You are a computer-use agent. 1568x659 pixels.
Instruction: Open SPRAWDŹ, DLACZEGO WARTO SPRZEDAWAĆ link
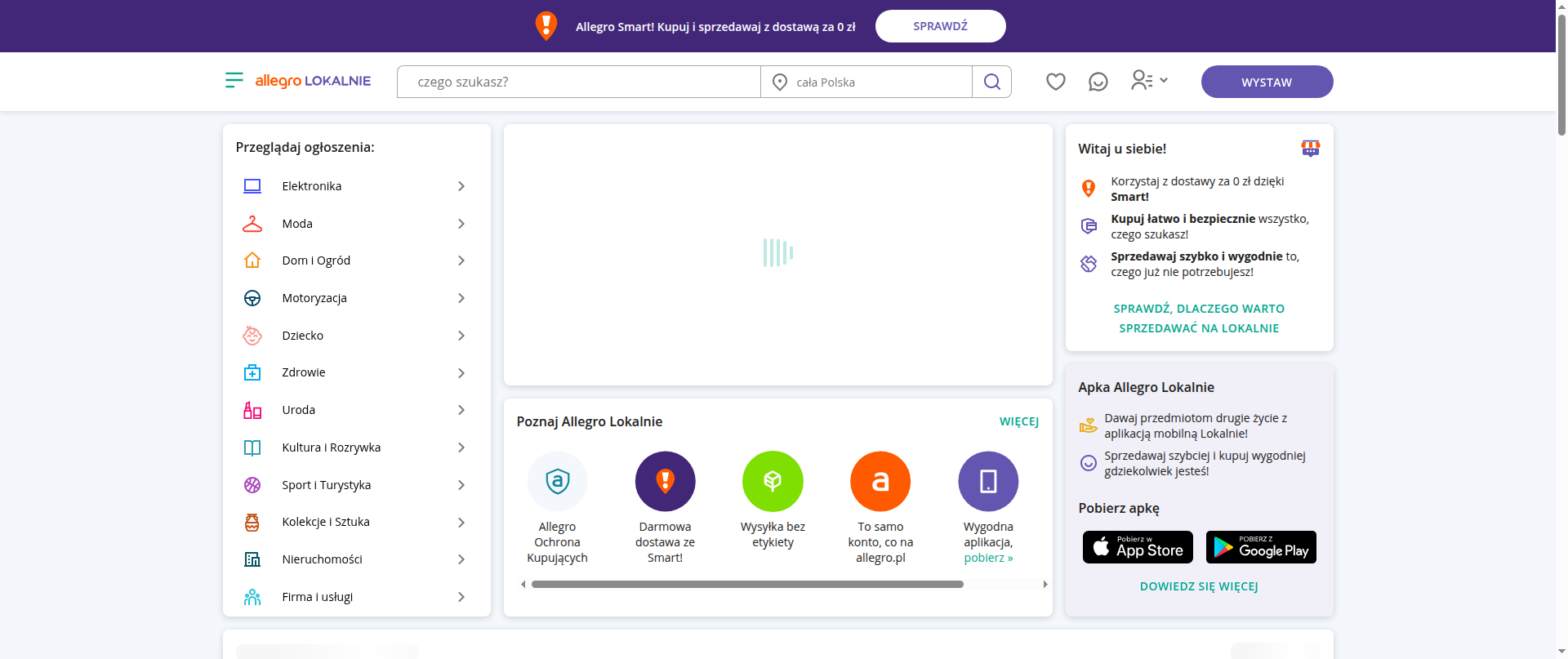(x=1199, y=318)
